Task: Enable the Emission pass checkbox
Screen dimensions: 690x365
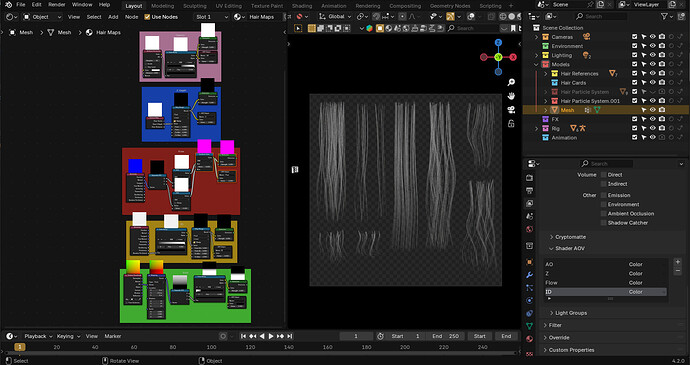Action: [604, 195]
